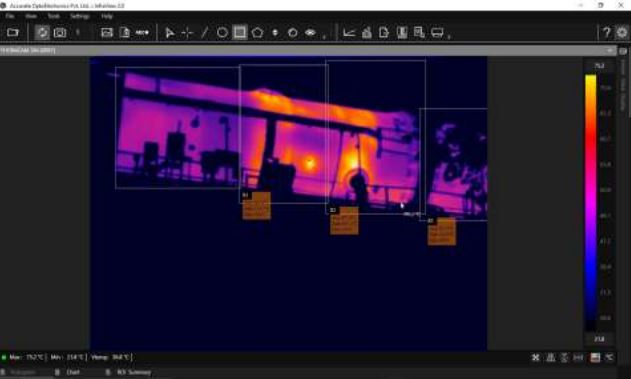
Task: Select the arrow pointer tool
Action: click(169, 33)
